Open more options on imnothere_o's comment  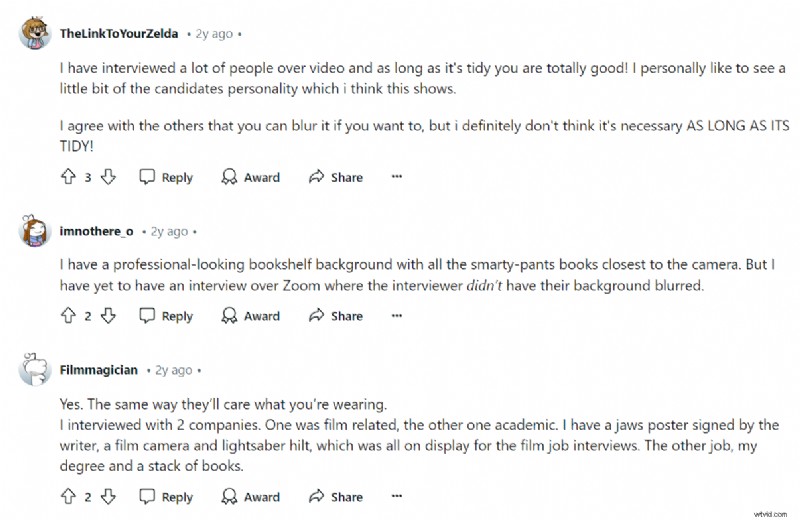coord(397,316)
